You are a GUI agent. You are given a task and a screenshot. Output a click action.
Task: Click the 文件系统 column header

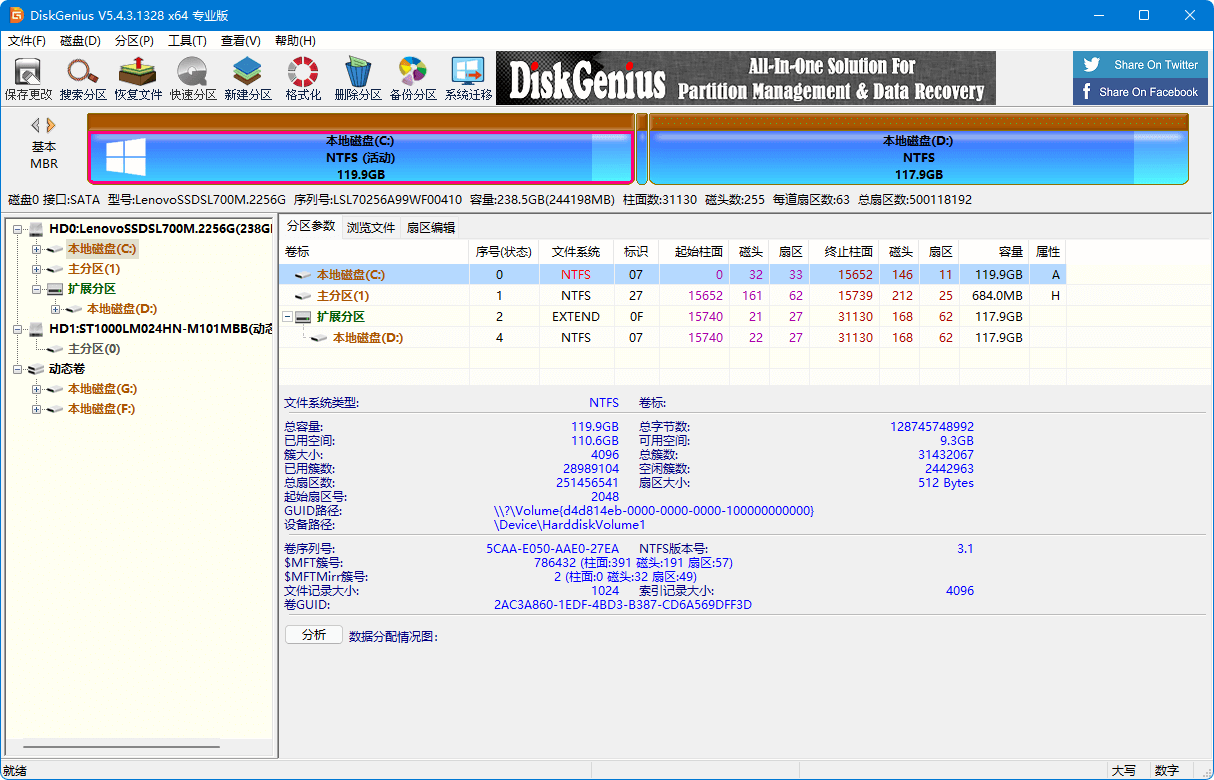point(576,251)
